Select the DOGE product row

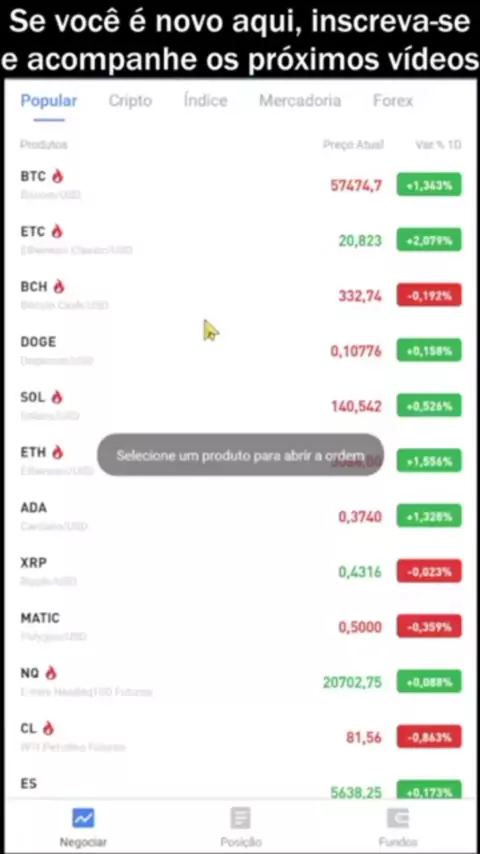(240, 350)
